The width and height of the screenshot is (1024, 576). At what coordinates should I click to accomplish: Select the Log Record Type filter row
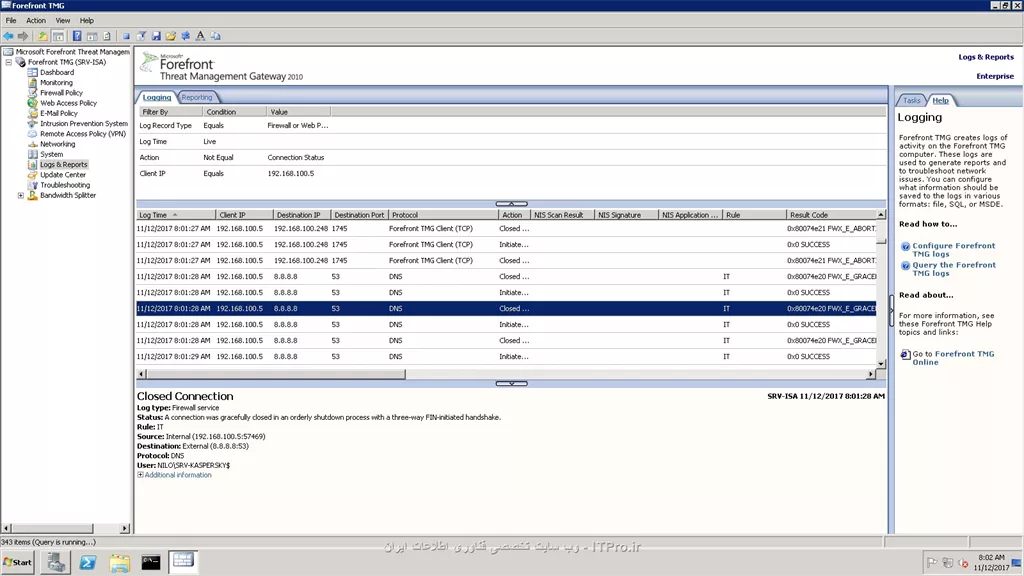511,125
